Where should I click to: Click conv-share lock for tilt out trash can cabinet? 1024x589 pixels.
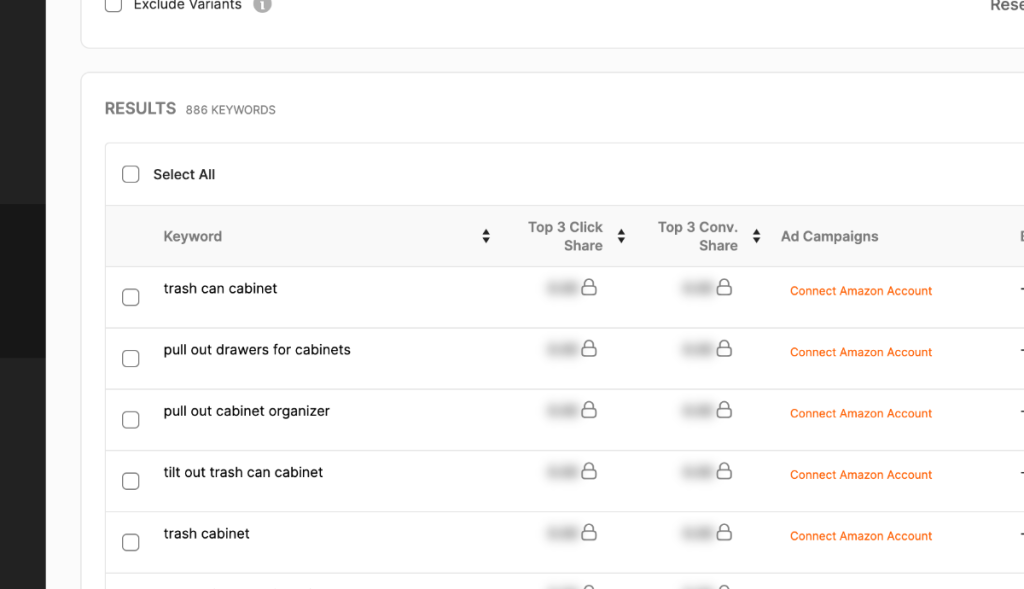coord(724,471)
